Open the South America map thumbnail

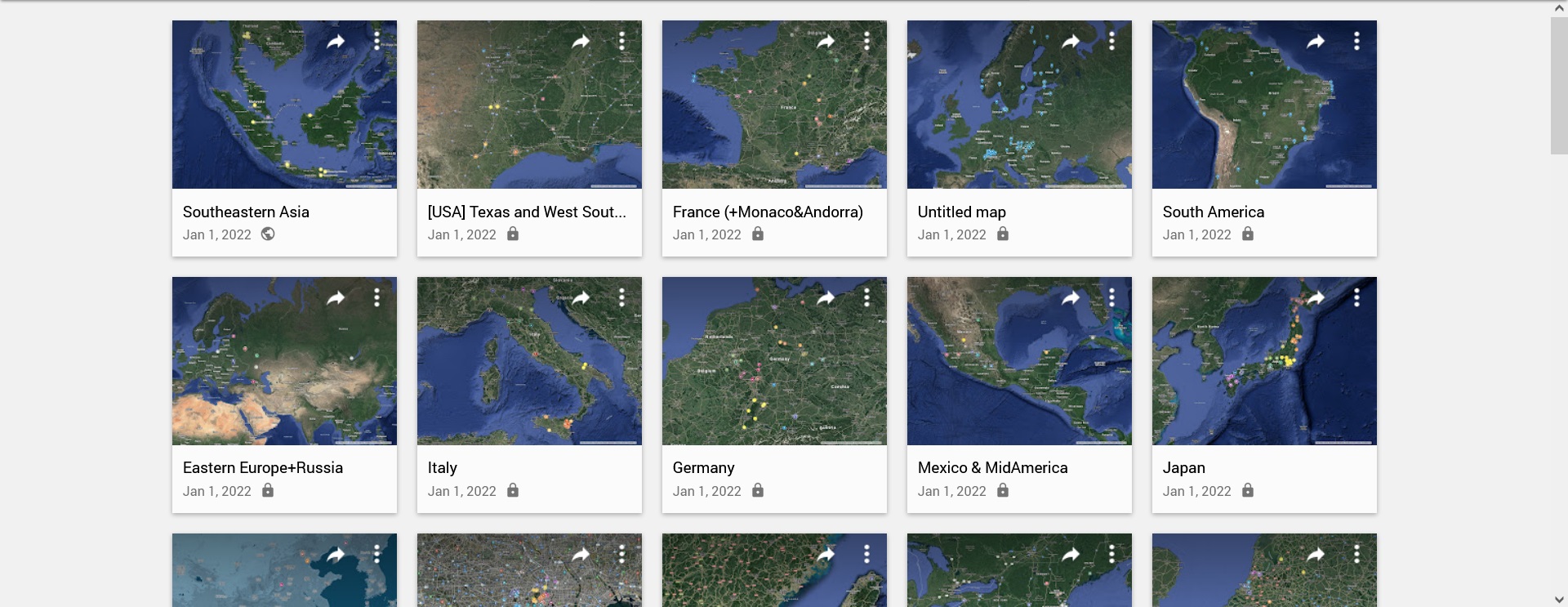pos(1264,105)
